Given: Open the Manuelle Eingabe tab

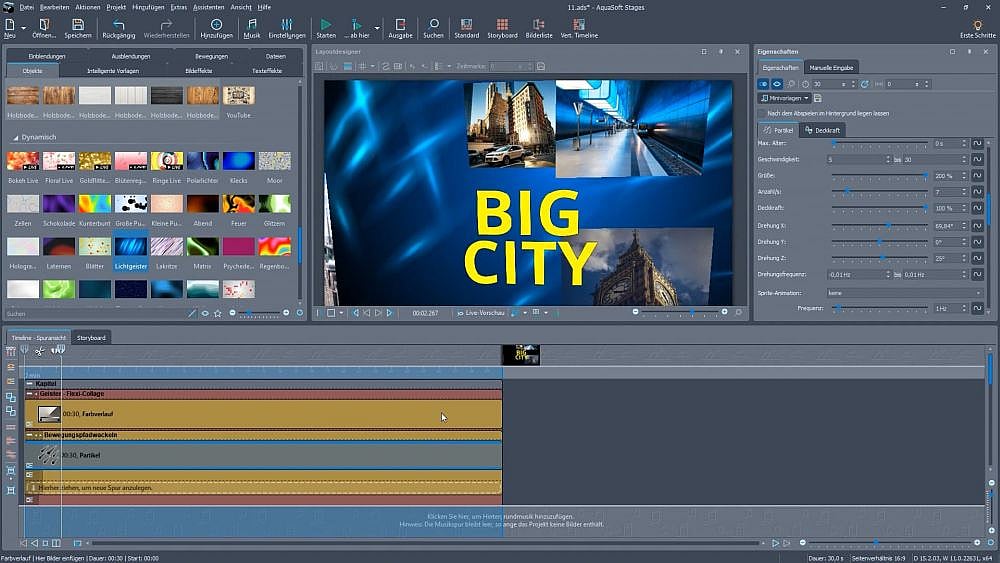Looking at the screenshot, I should tap(833, 67).
